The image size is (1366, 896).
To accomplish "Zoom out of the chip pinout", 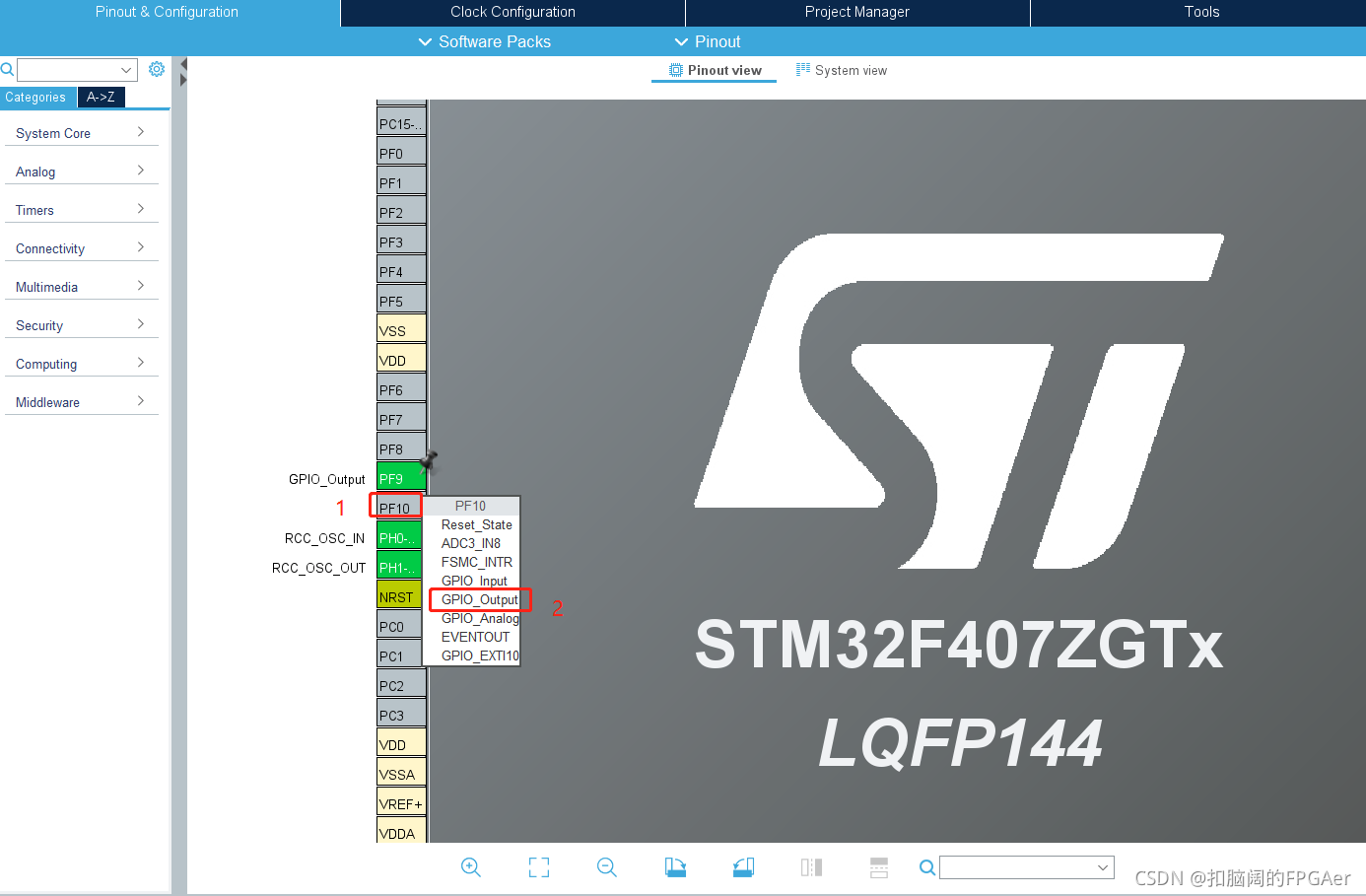I will click(x=607, y=867).
